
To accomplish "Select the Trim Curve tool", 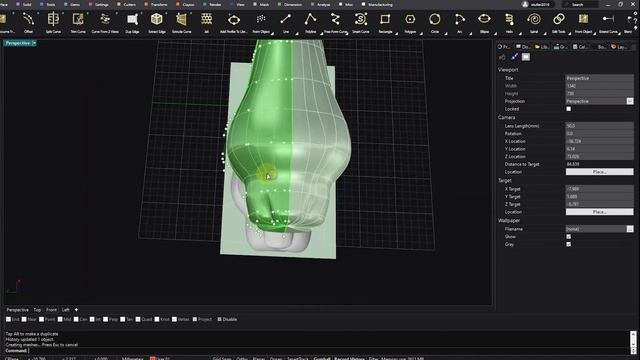I will pyautogui.click(x=78, y=22).
